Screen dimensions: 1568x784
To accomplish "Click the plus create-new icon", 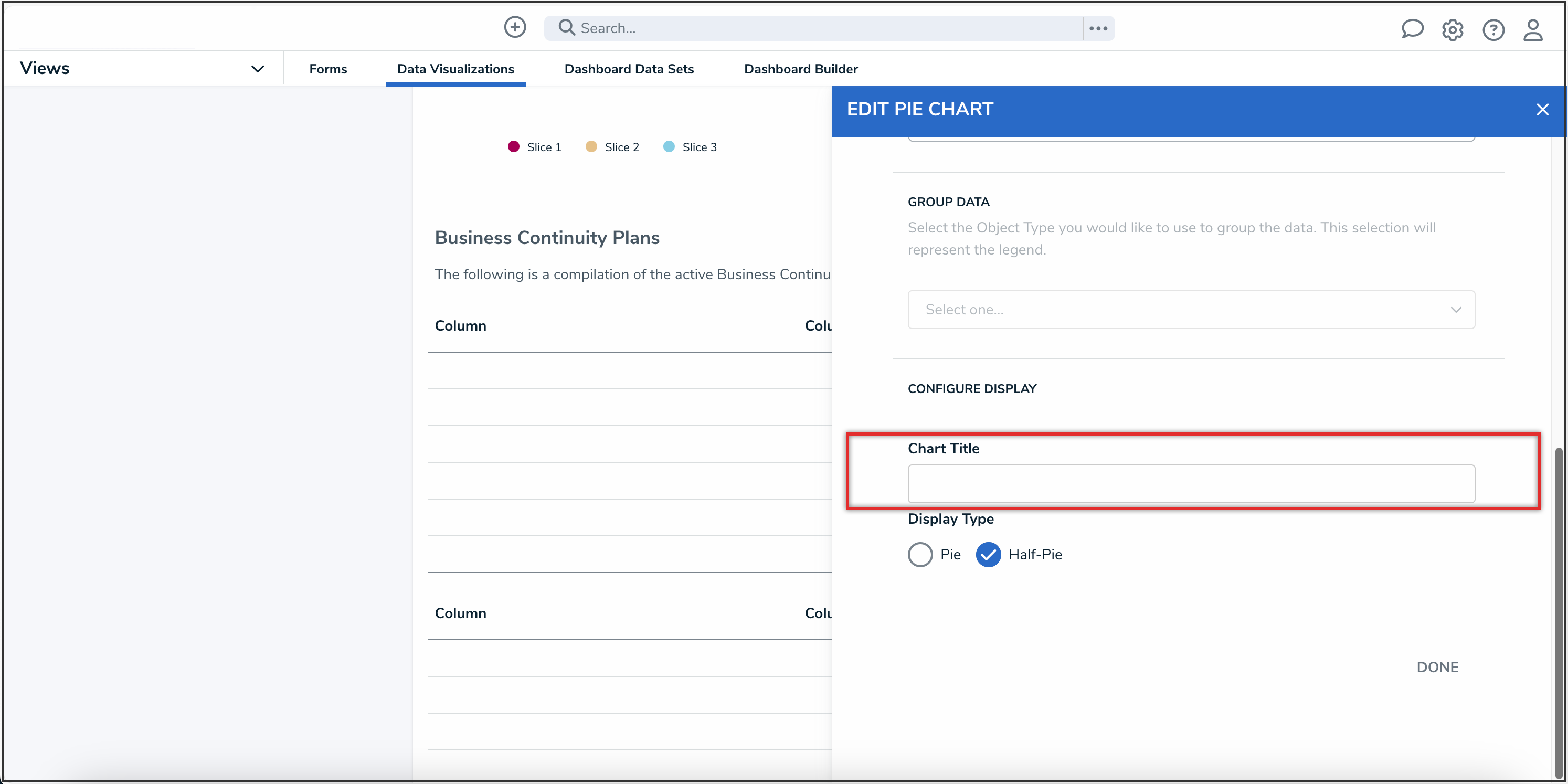I will [x=514, y=27].
